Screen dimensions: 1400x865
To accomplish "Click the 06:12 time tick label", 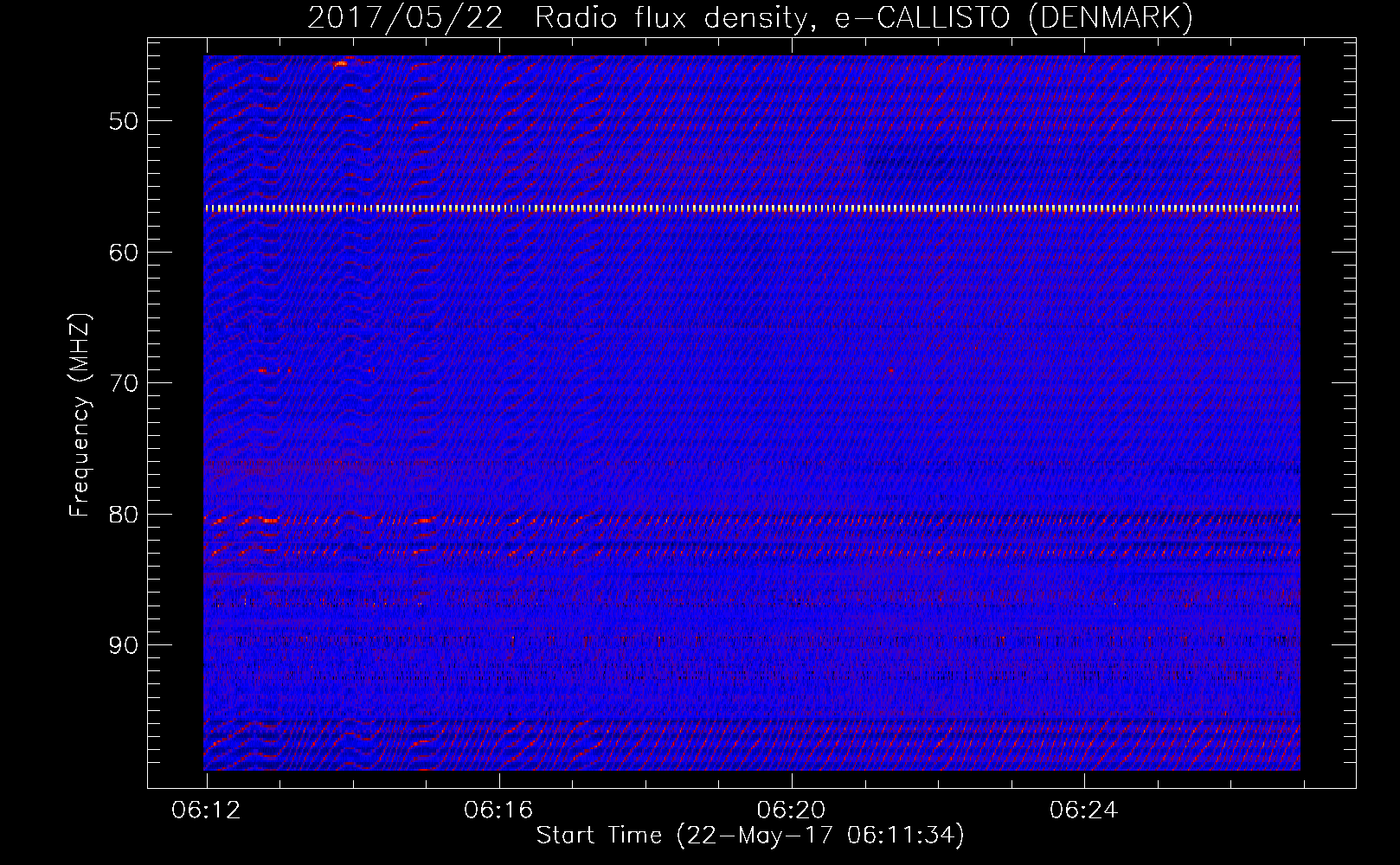I will point(206,811).
